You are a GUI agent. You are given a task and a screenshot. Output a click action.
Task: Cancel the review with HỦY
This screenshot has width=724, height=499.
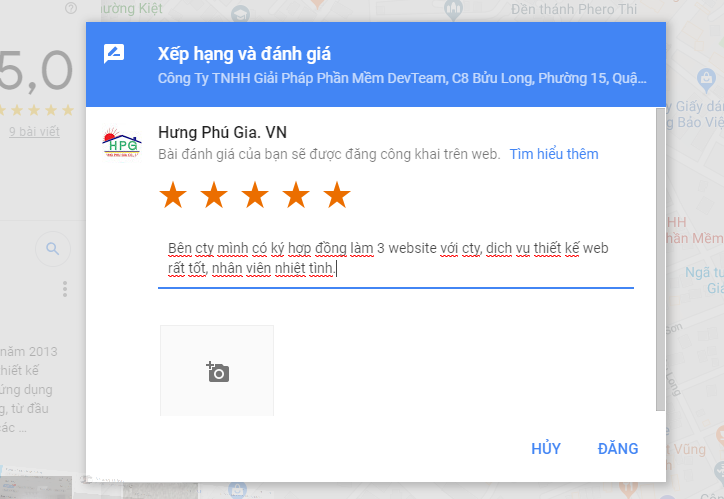click(x=546, y=448)
